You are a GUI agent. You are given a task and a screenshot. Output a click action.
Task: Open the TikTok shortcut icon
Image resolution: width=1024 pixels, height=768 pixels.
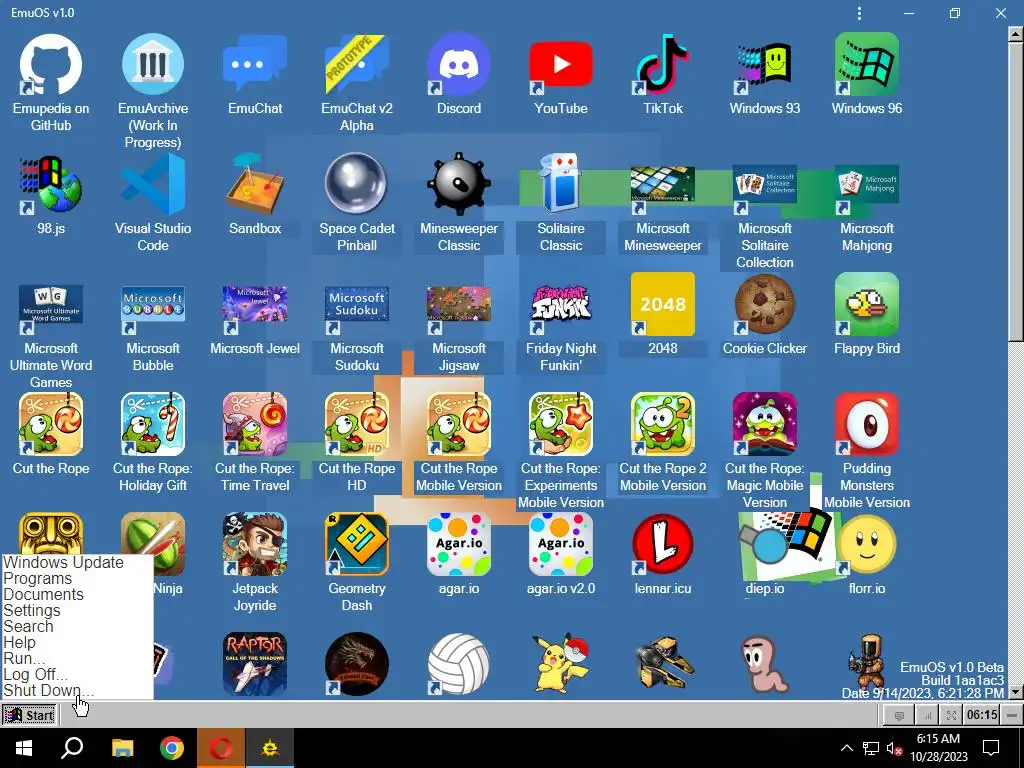click(662, 65)
